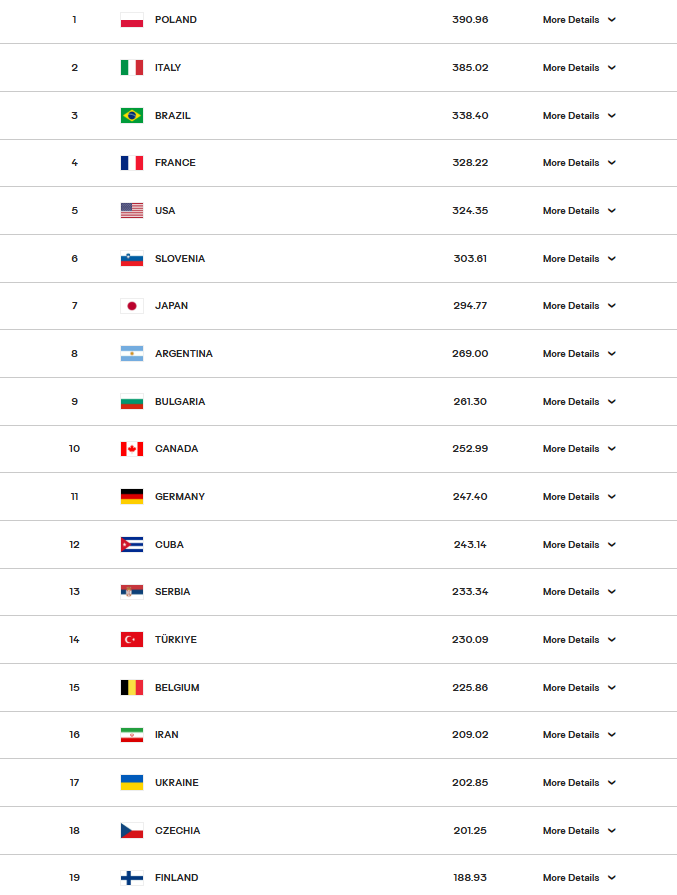Expand Iran's More Details chevron
677x895 pixels.
click(611, 735)
